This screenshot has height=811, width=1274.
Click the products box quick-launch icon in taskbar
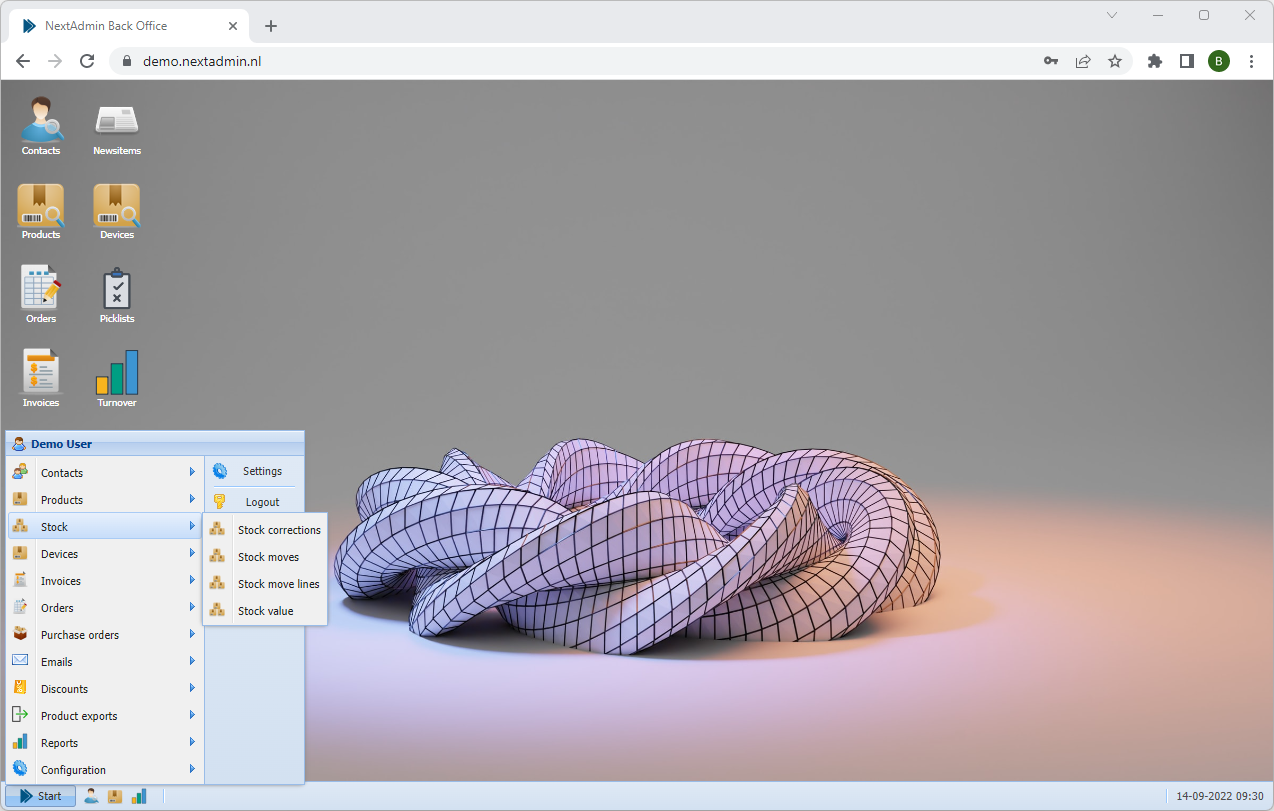(x=115, y=796)
